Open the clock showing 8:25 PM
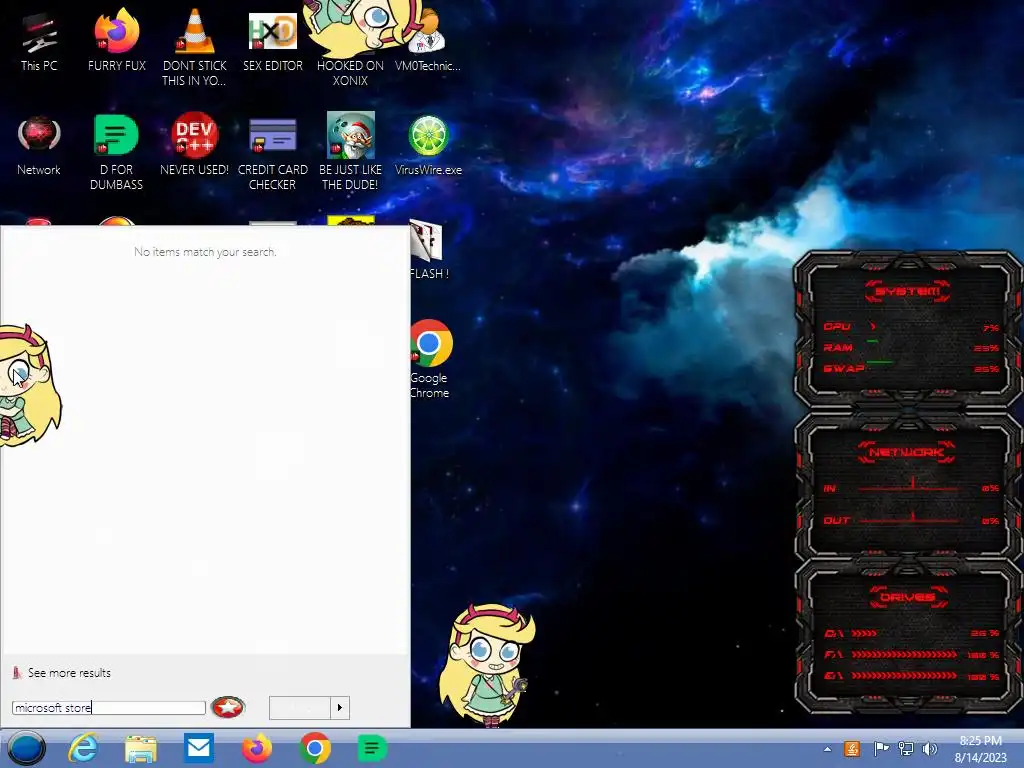 980,748
